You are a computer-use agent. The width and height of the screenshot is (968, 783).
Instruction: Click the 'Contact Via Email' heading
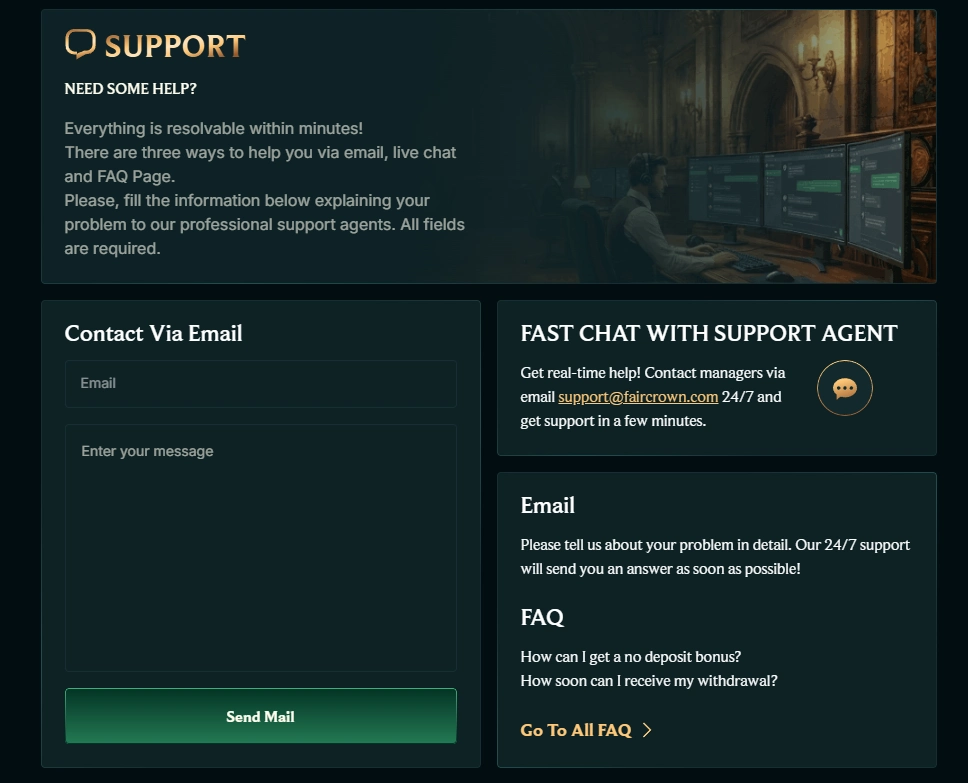153,334
